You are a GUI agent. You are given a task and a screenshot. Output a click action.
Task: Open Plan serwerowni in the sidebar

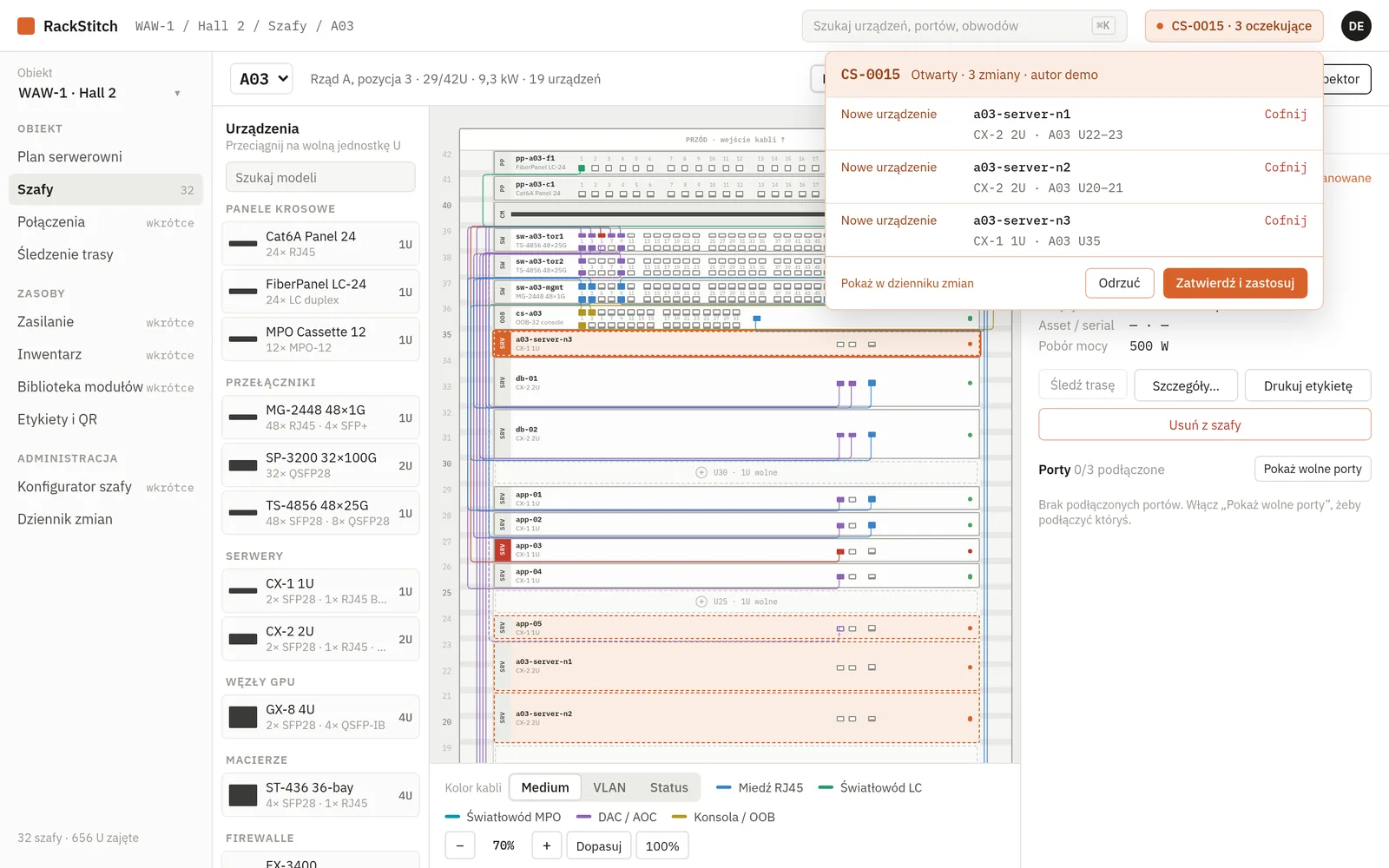tap(105, 156)
